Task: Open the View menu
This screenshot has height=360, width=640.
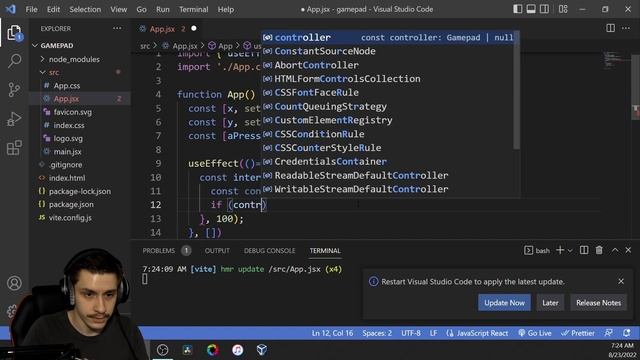Action: pyautogui.click(x=118, y=9)
